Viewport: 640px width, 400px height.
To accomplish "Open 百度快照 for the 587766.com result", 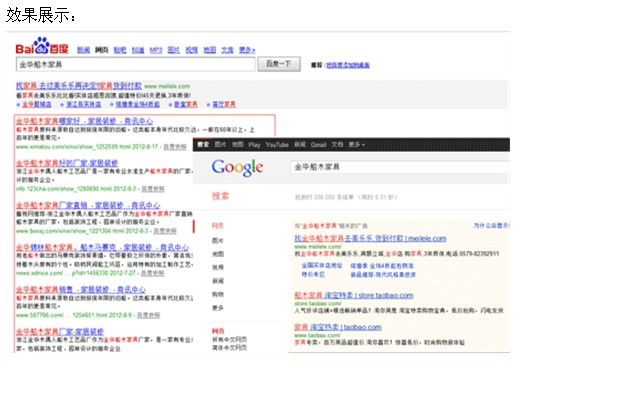I will pos(148,316).
